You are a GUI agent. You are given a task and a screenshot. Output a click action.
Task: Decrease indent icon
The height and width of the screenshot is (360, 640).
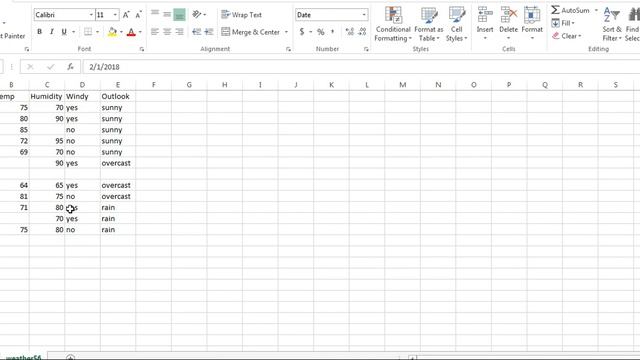pos(197,32)
